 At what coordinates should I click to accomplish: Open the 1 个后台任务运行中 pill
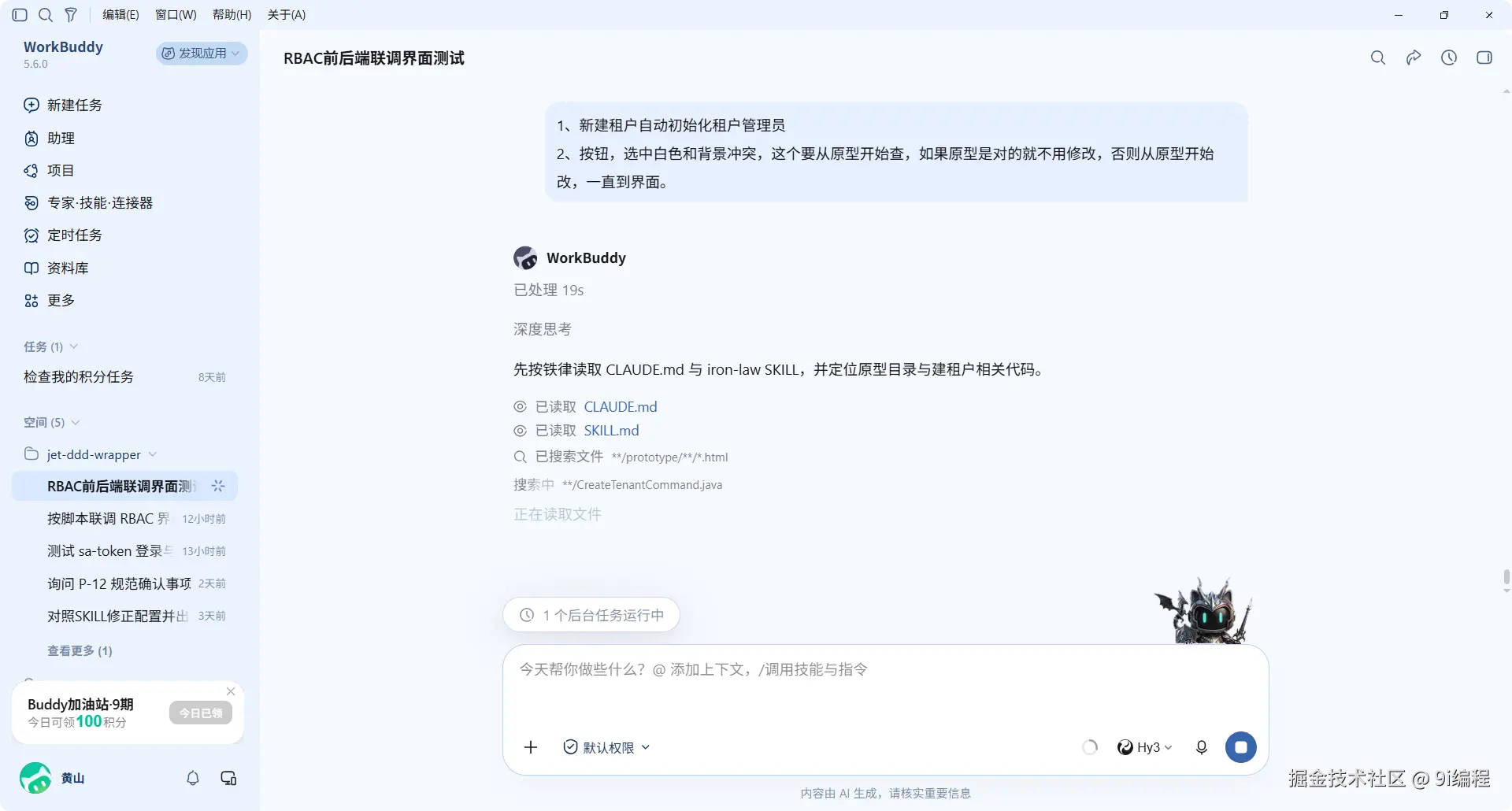pyautogui.click(x=591, y=615)
